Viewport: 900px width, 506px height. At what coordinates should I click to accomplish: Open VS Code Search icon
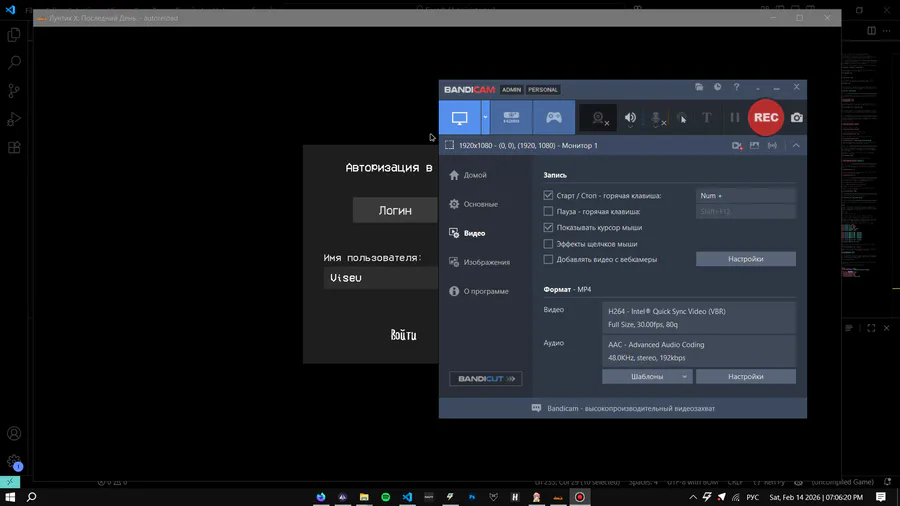[x=14, y=62]
